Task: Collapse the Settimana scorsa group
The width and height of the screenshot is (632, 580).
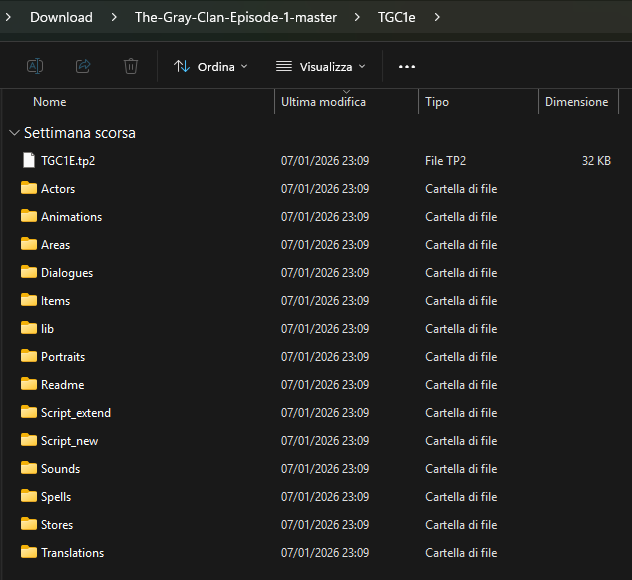Action: (13, 133)
